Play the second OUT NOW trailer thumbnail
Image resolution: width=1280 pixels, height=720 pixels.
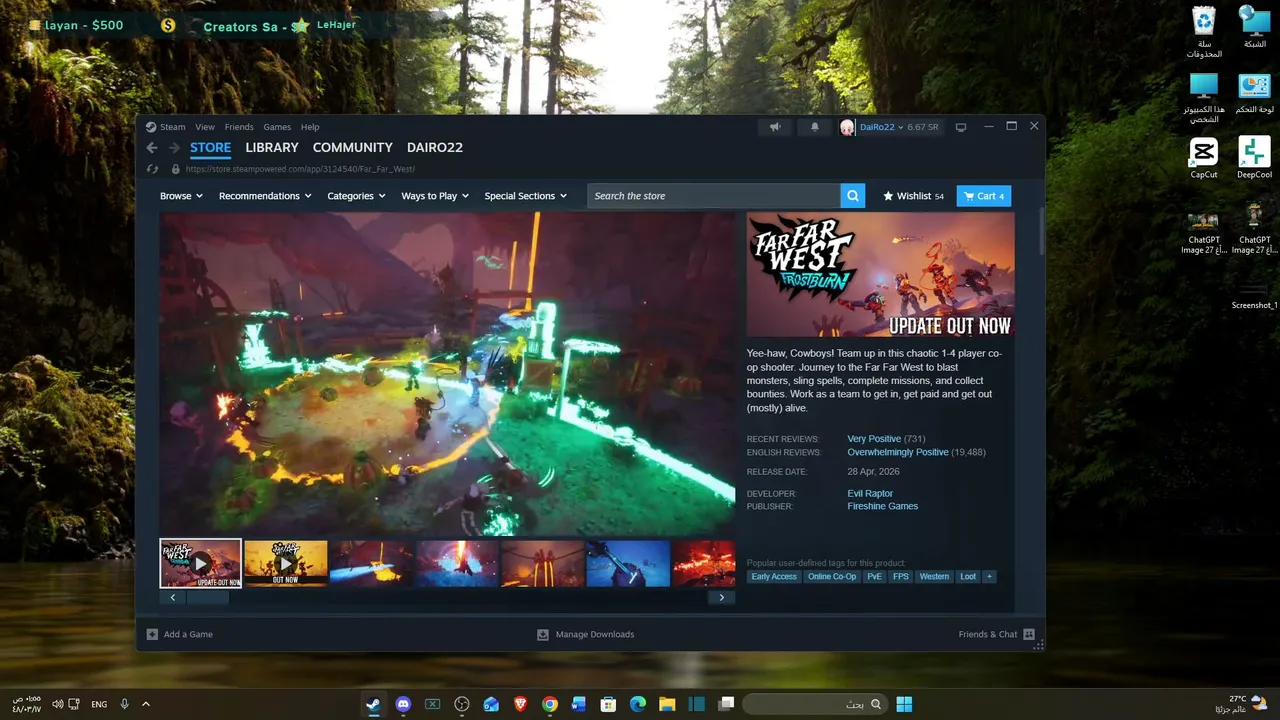coord(286,563)
